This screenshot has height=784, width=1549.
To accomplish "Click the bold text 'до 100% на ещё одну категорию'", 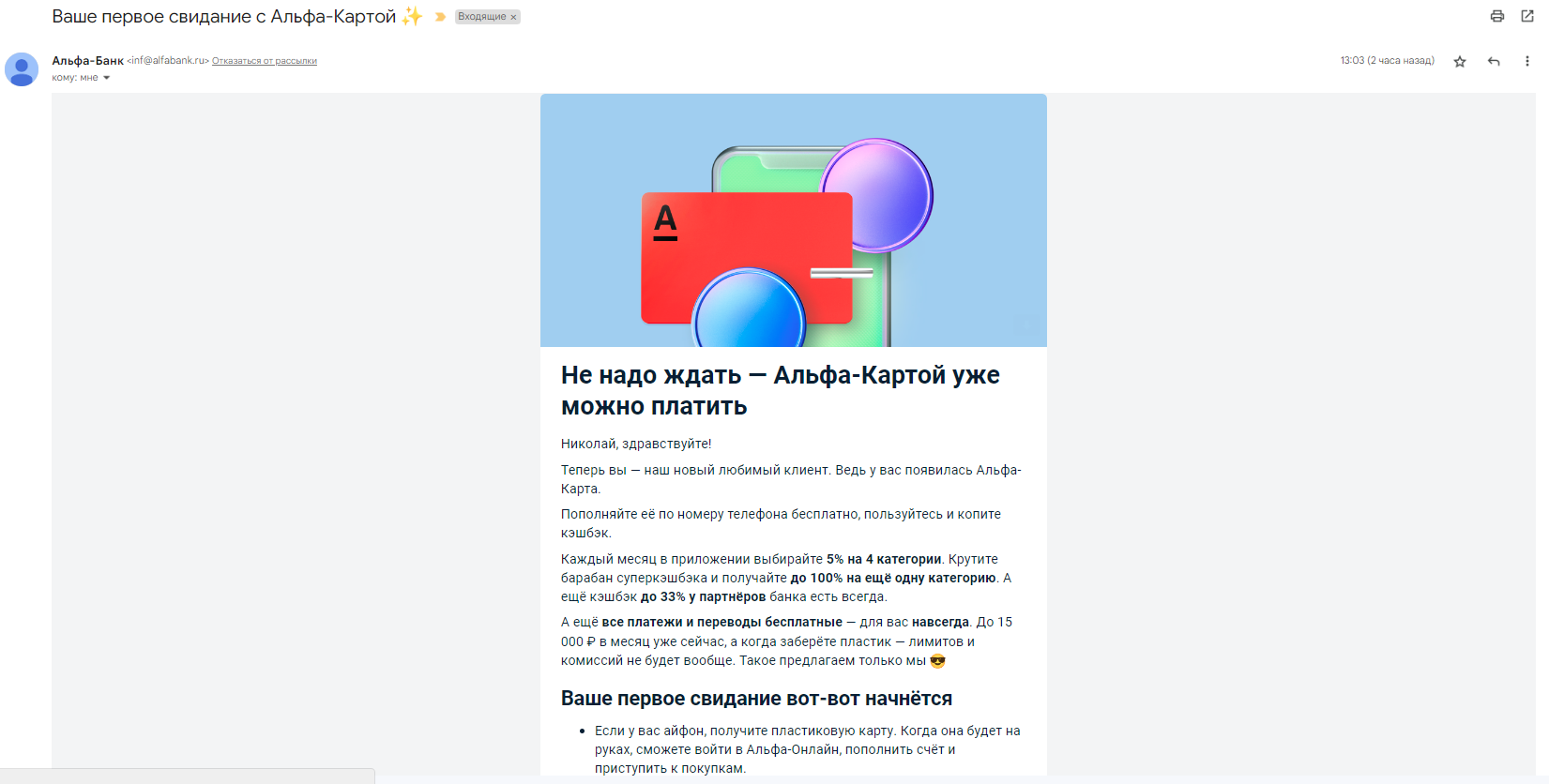I will coord(893,578).
